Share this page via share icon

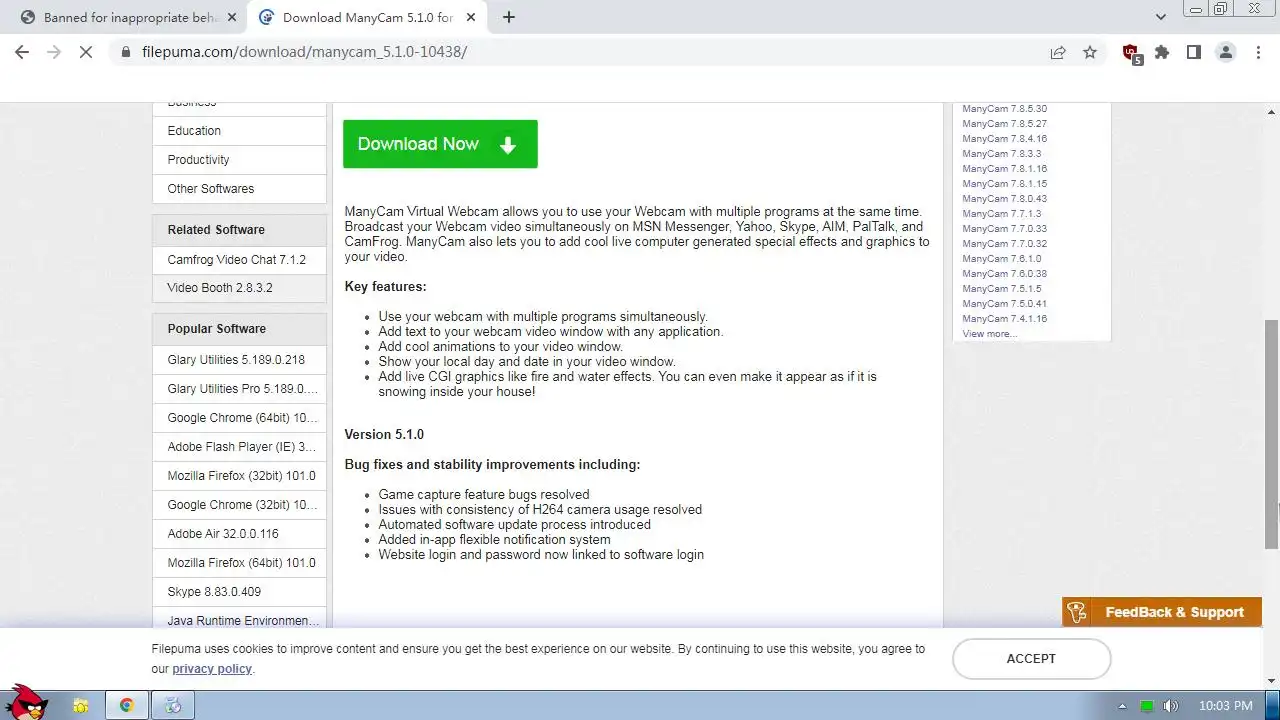click(1058, 52)
